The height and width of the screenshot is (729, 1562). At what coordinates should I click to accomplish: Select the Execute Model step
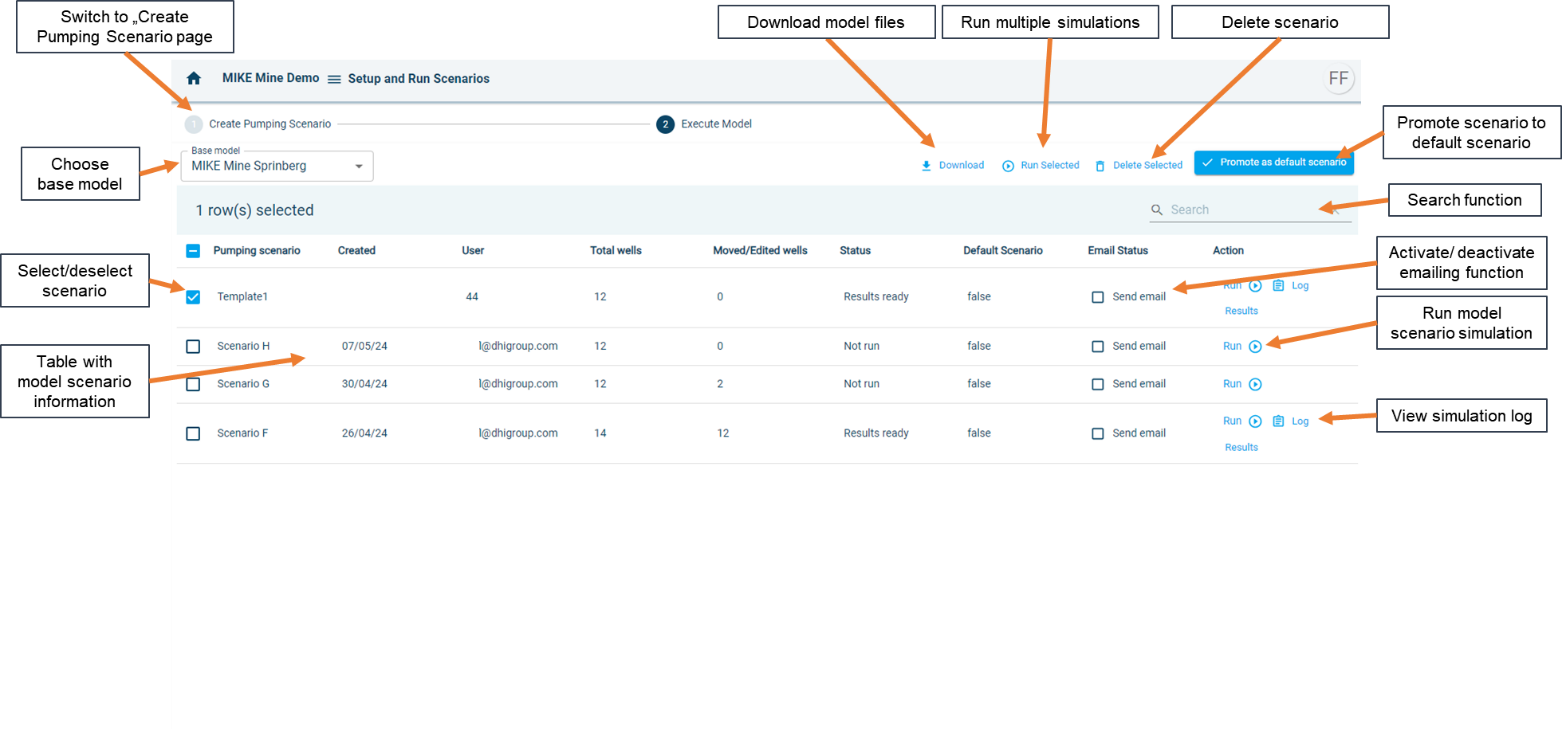pyautogui.click(x=715, y=124)
